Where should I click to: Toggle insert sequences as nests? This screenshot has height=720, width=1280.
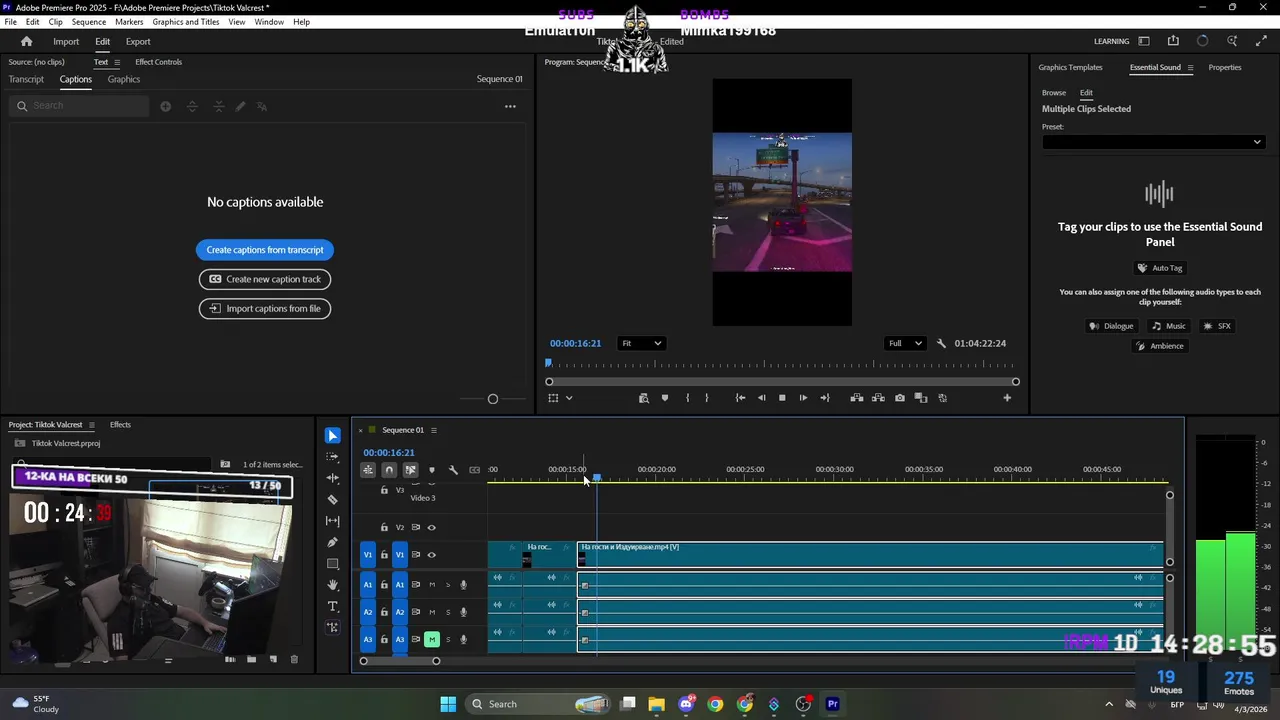tap(368, 470)
